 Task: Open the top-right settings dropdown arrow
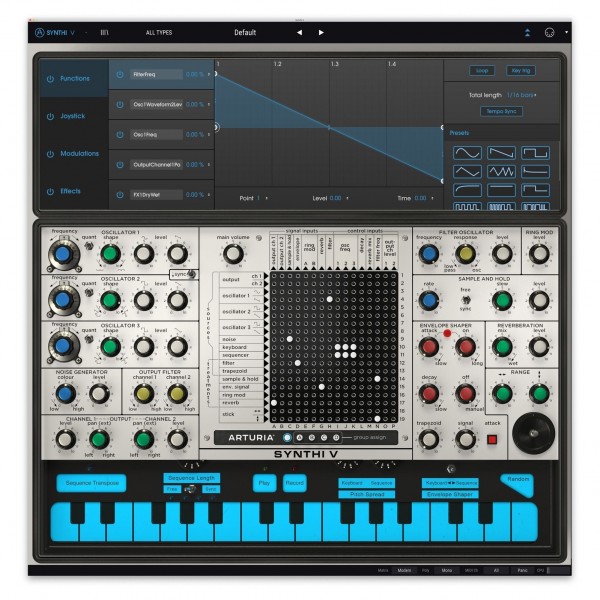click(566, 33)
